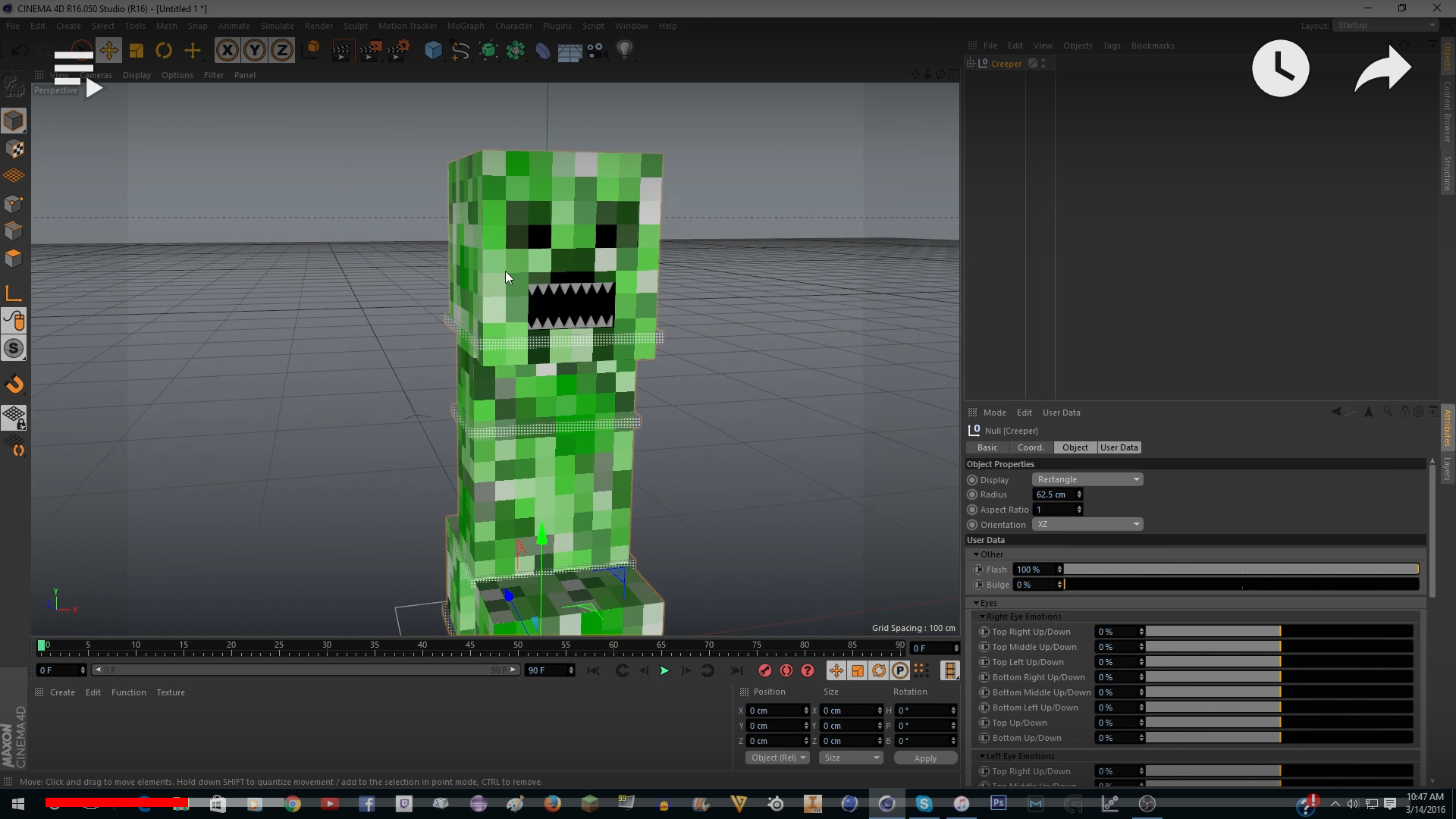The width and height of the screenshot is (1456, 819).
Task: Click the workplane lock icon
Action: click(14, 418)
